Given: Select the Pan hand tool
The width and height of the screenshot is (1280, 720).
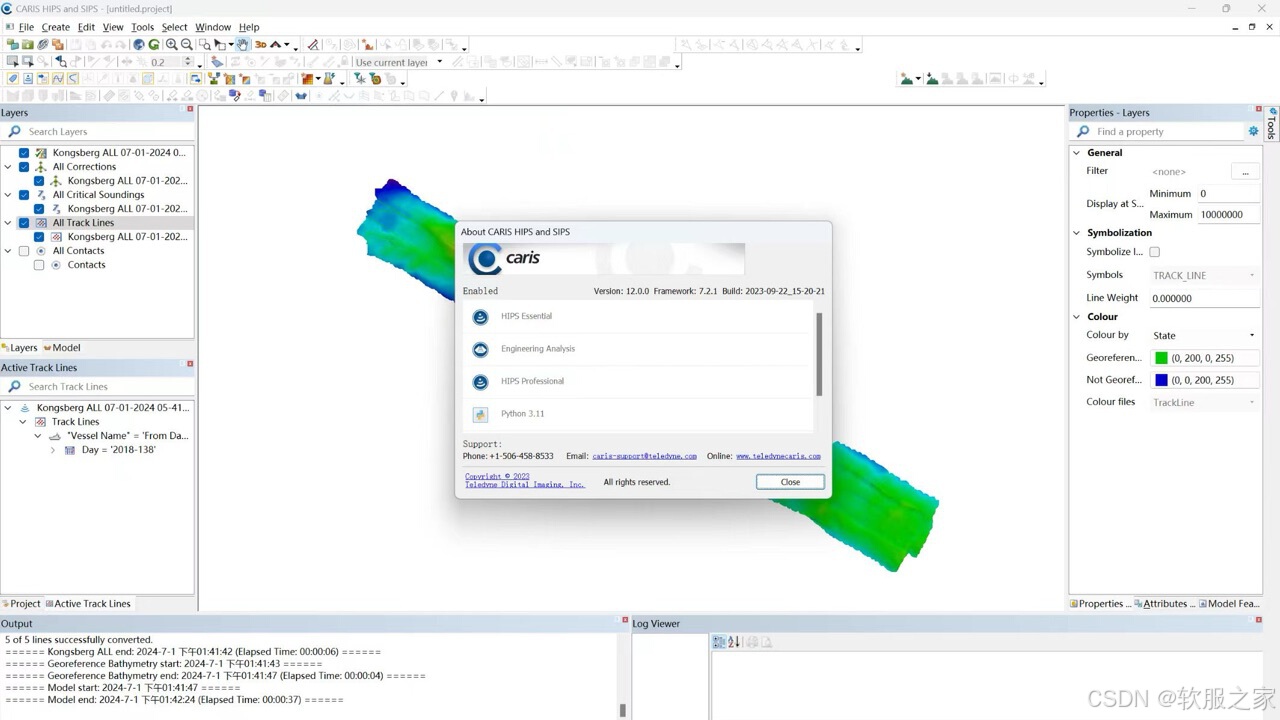Looking at the screenshot, I should [242, 44].
